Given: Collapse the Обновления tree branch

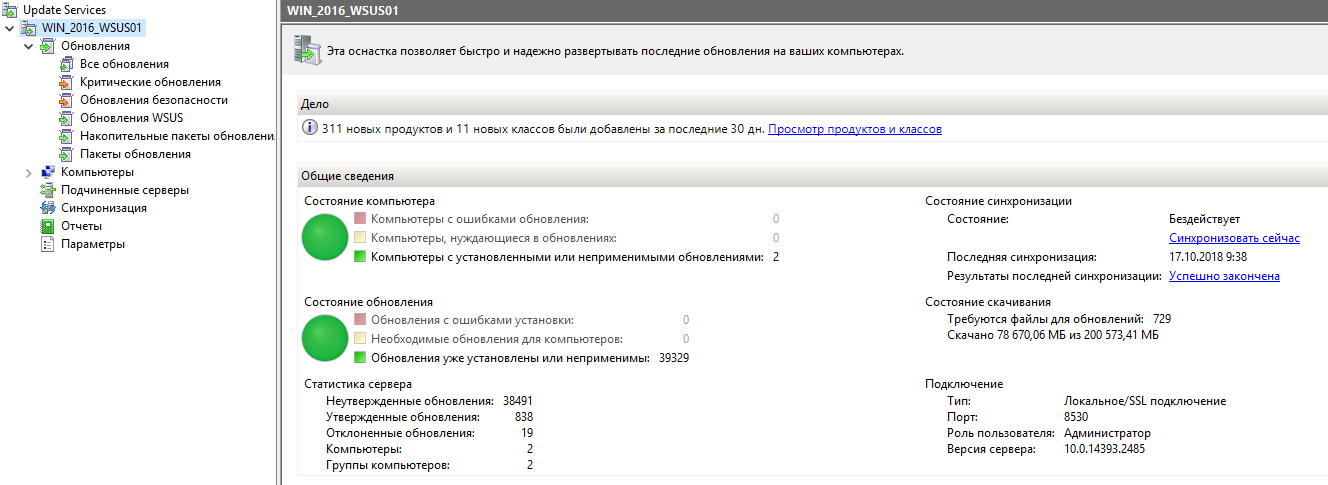Looking at the screenshot, I should tap(28, 46).
